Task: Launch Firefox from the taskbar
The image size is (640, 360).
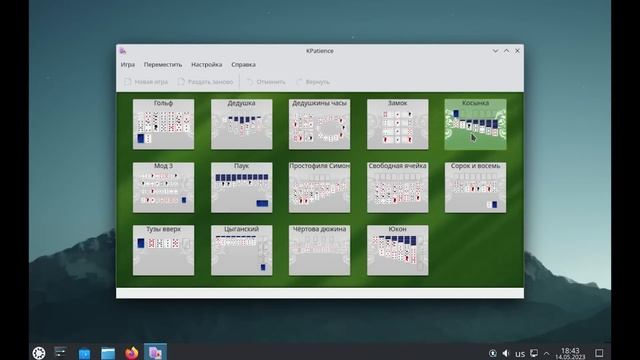Action: tap(132, 353)
